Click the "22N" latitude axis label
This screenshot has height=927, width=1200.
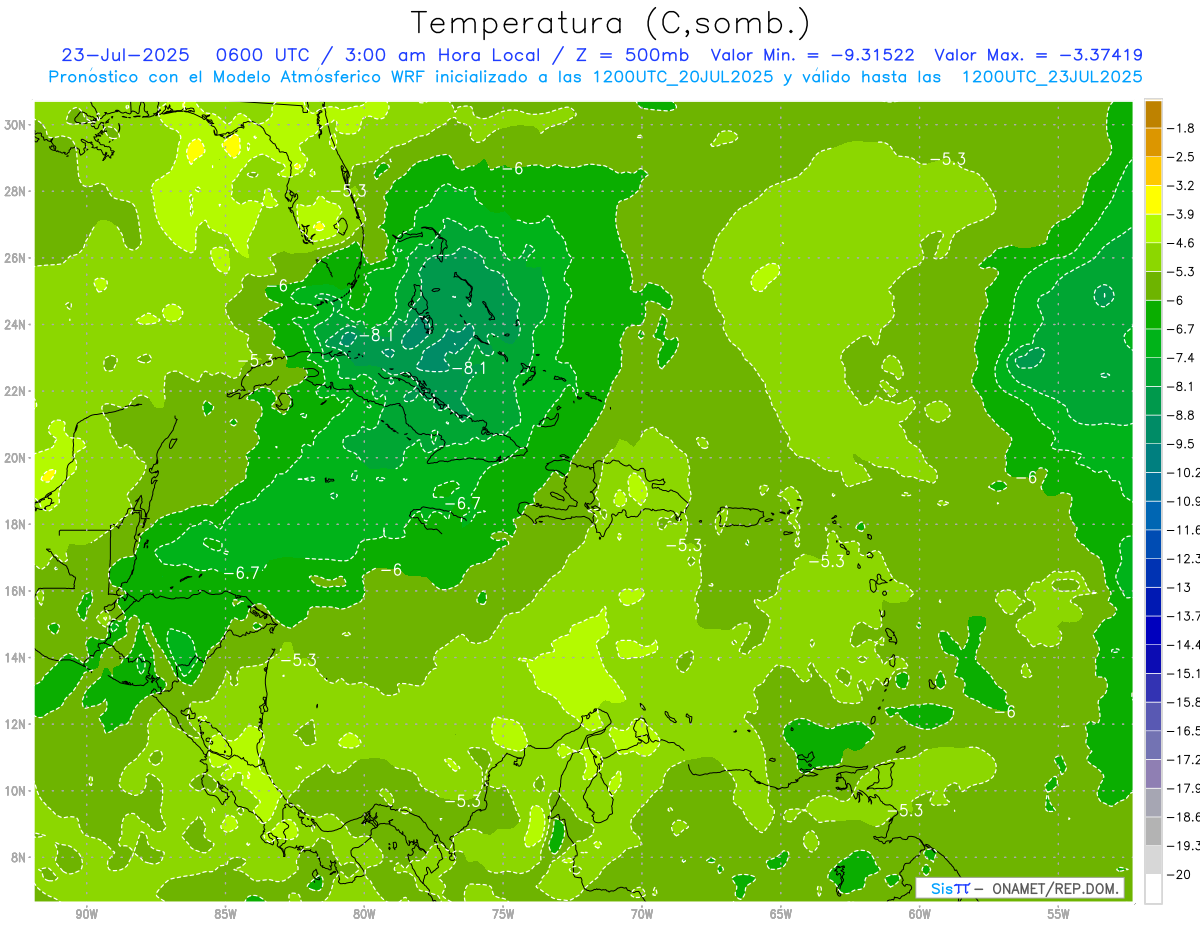pos(16,390)
